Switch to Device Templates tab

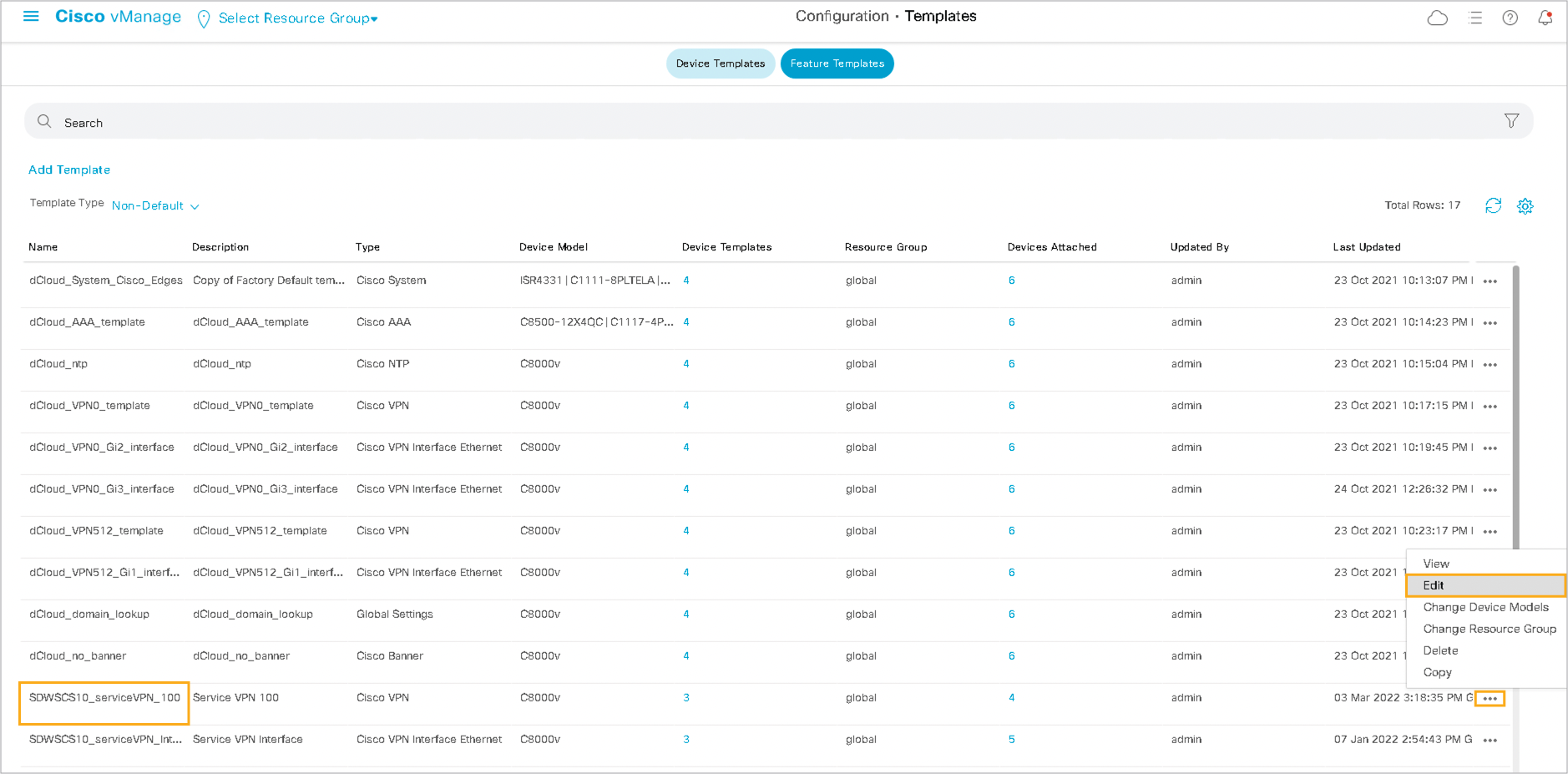pos(721,63)
